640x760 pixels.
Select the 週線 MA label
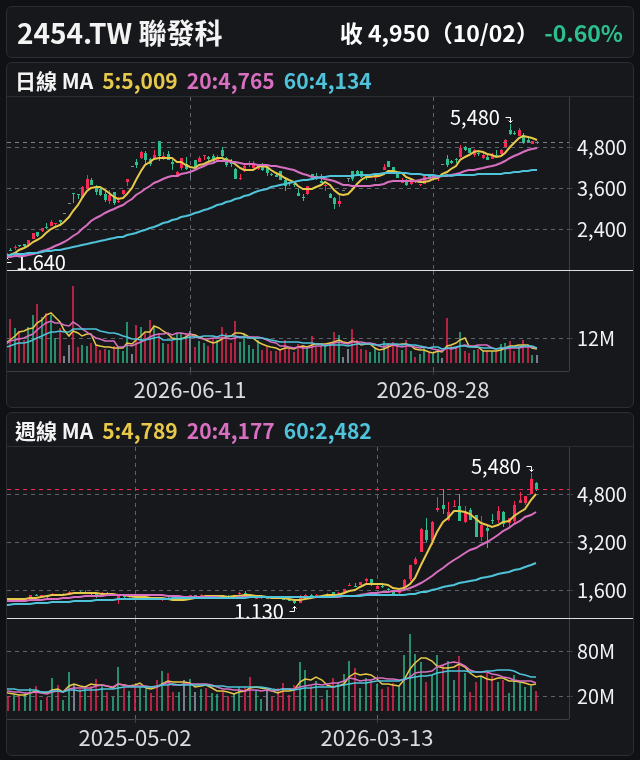pyautogui.click(x=54, y=431)
